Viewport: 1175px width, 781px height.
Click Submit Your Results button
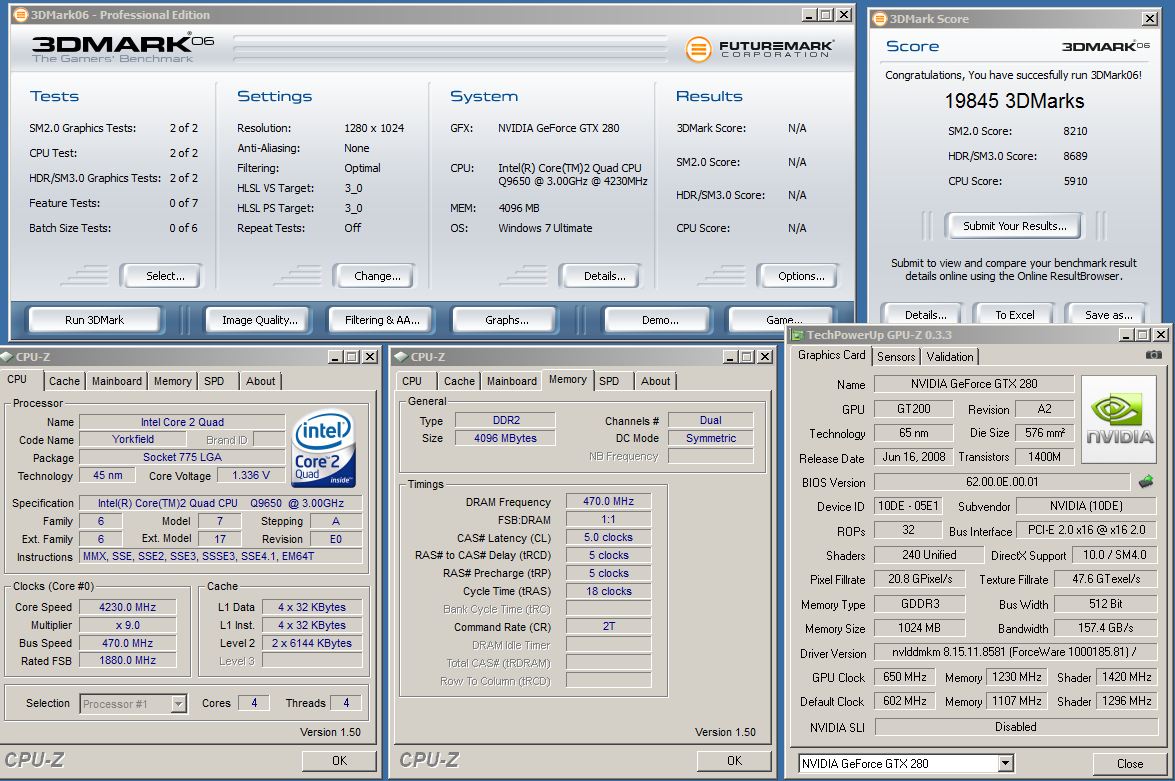pyautogui.click(x=1015, y=226)
